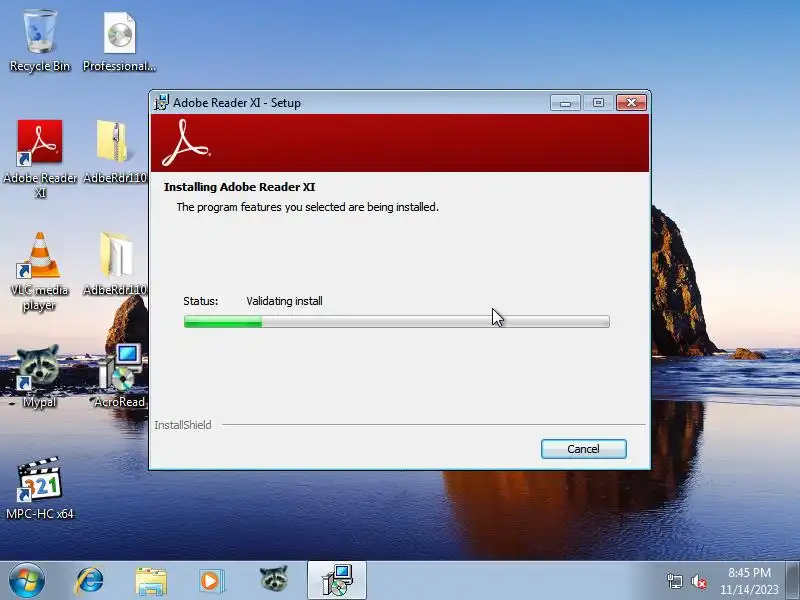
Task: Click the Show desktop strip beside clock
Action: click(x=793, y=581)
